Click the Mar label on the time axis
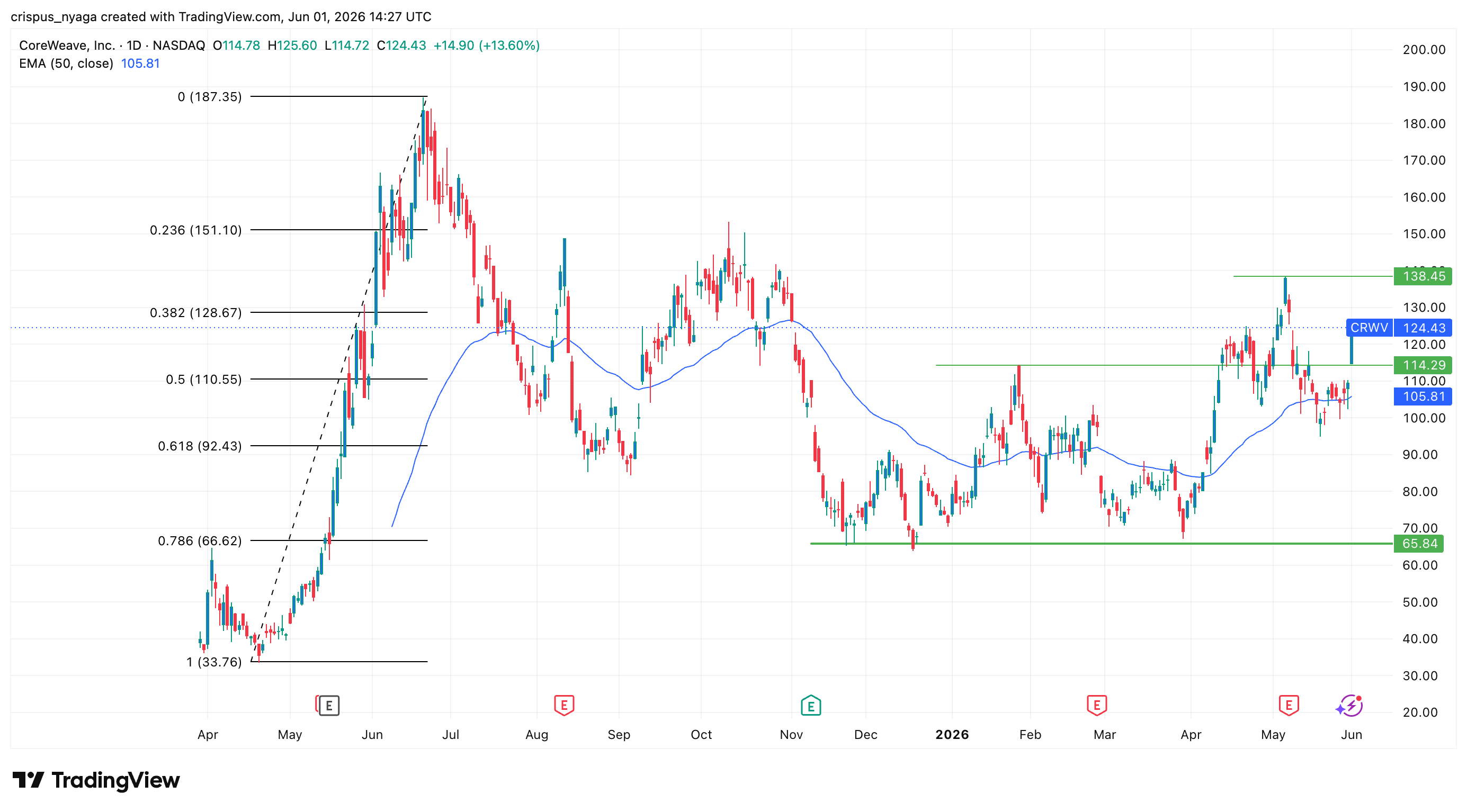Viewport: 1467px width, 812px height. click(1104, 735)
